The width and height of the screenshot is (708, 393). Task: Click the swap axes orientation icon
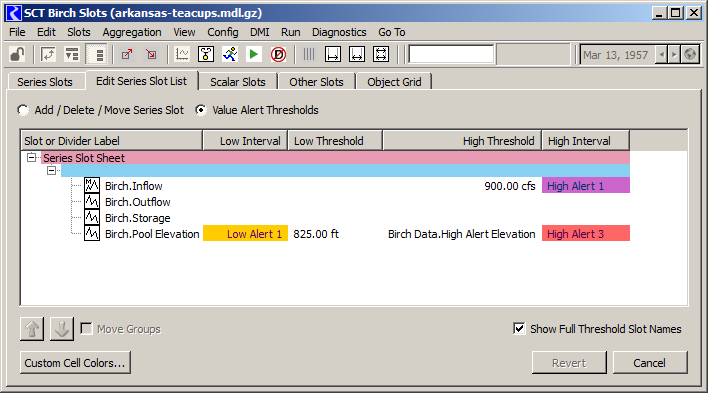tap(48, 55)
